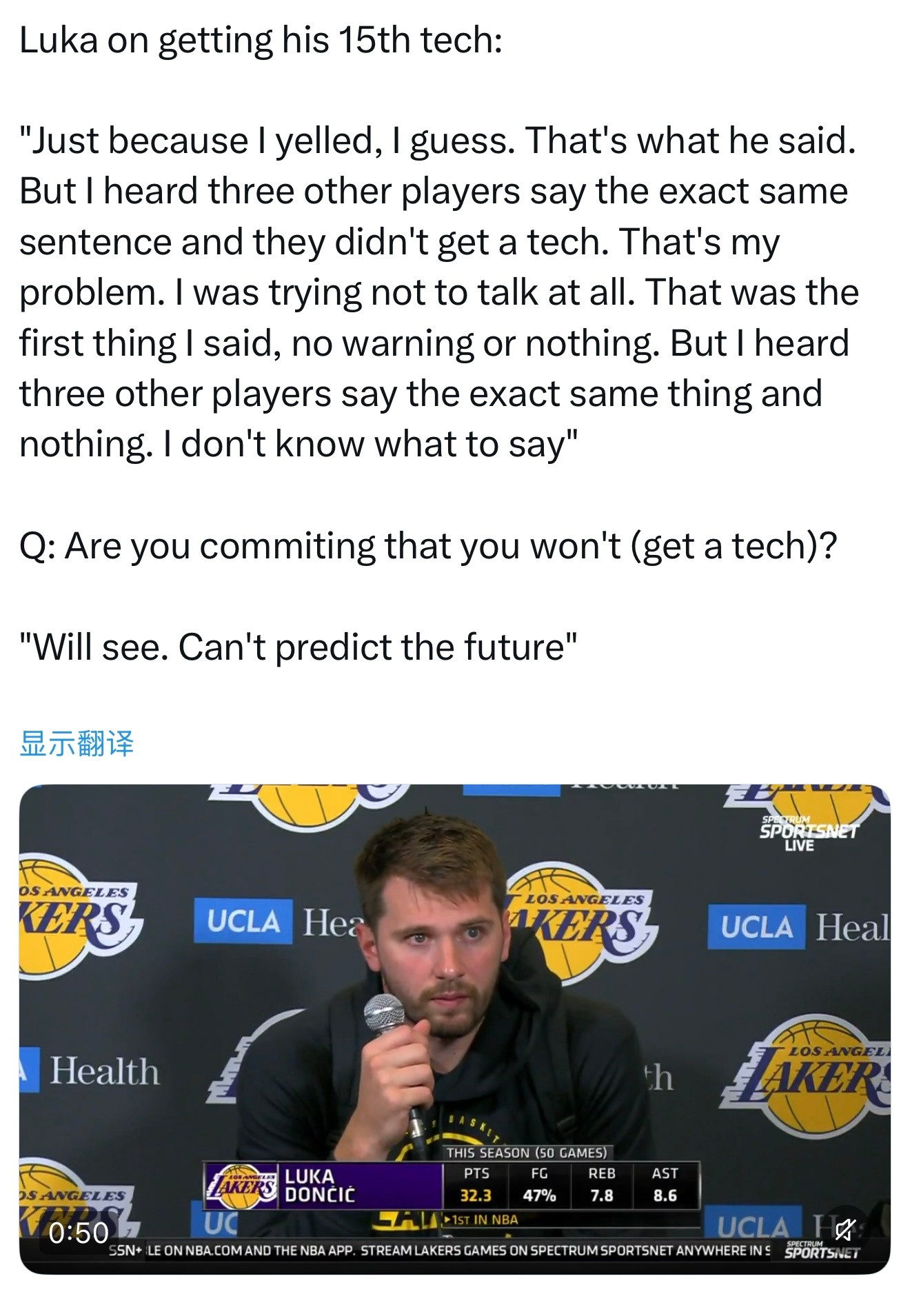Click the FG 47% stat box
This screenshot has height=1316, width=910.
pyautogui.click(x=539, y=1185)
